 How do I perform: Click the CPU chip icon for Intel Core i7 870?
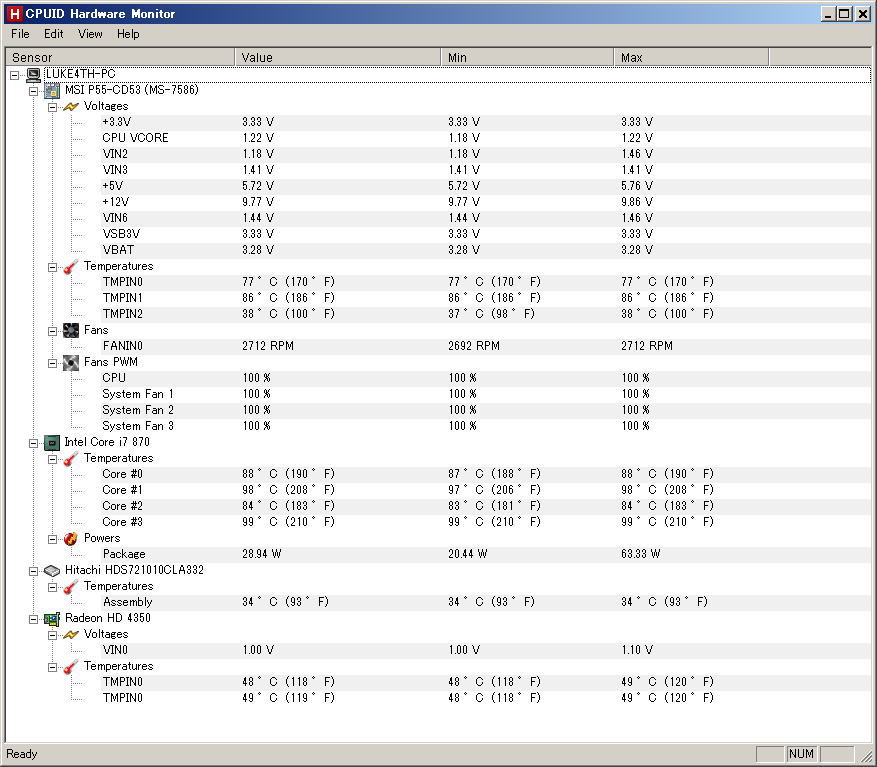(x=52, y=443)
